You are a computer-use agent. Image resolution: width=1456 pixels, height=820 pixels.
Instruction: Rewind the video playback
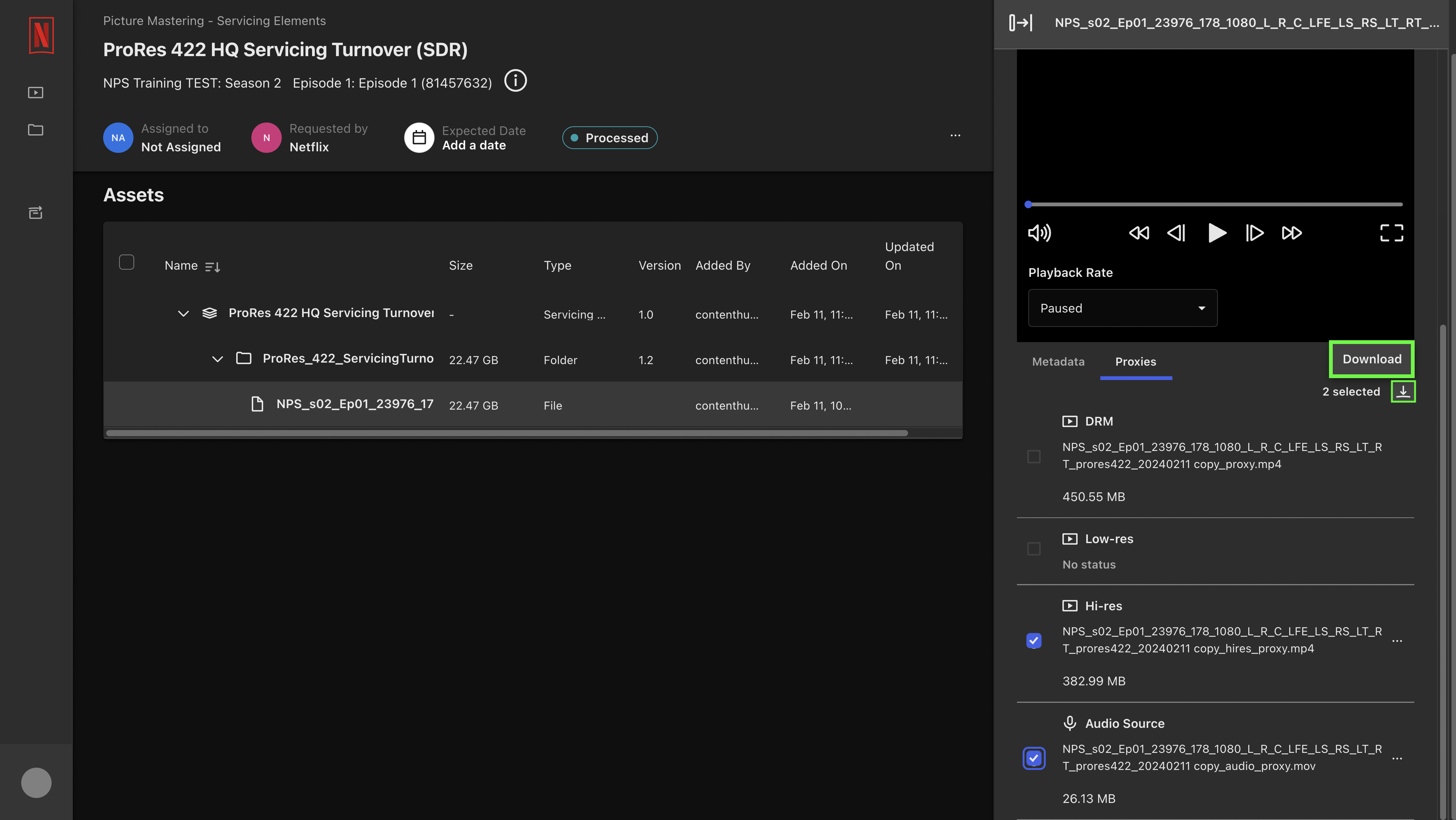(1139, 233)
